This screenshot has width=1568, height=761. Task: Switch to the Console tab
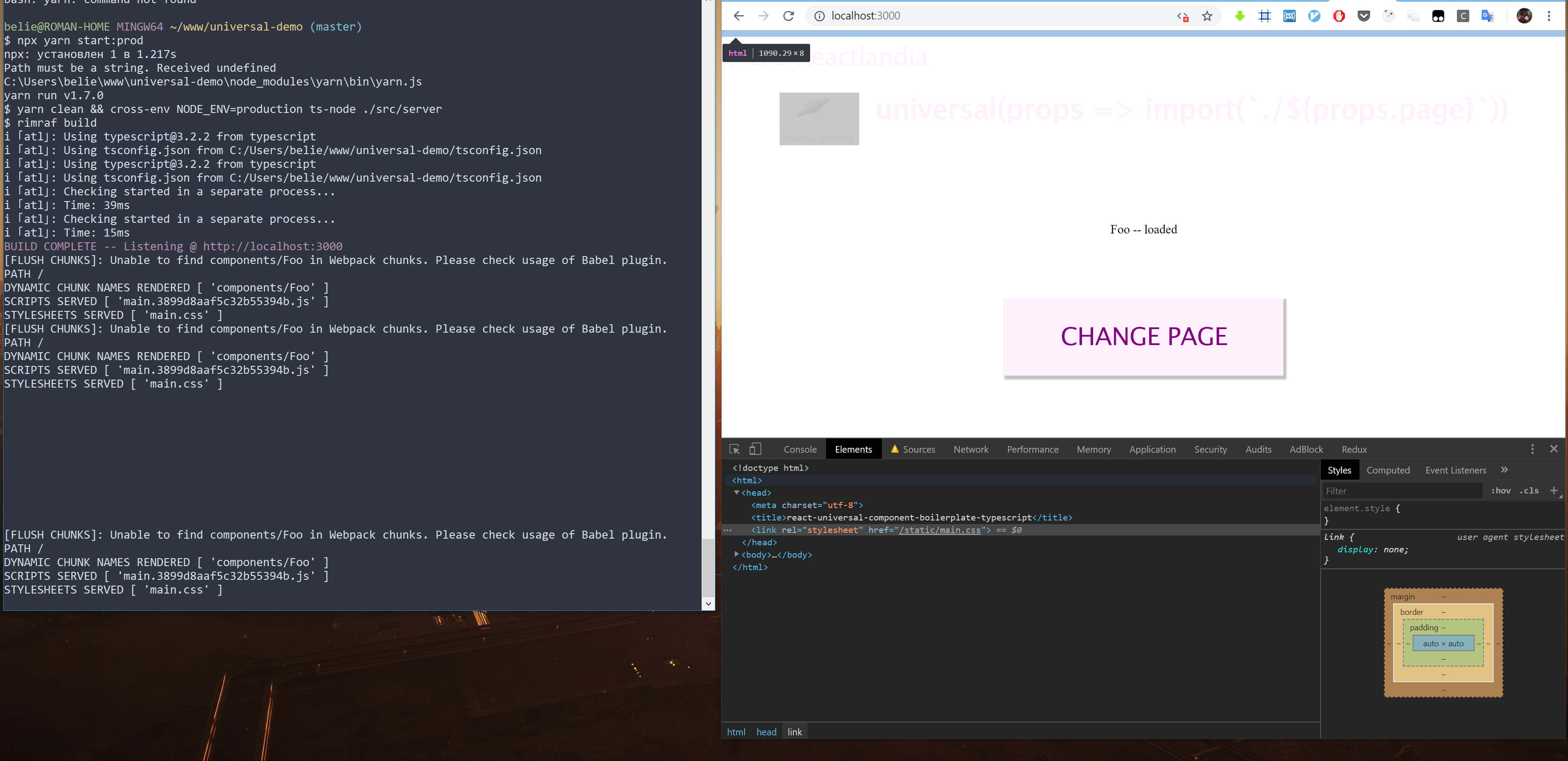click(x=800, y=450)
